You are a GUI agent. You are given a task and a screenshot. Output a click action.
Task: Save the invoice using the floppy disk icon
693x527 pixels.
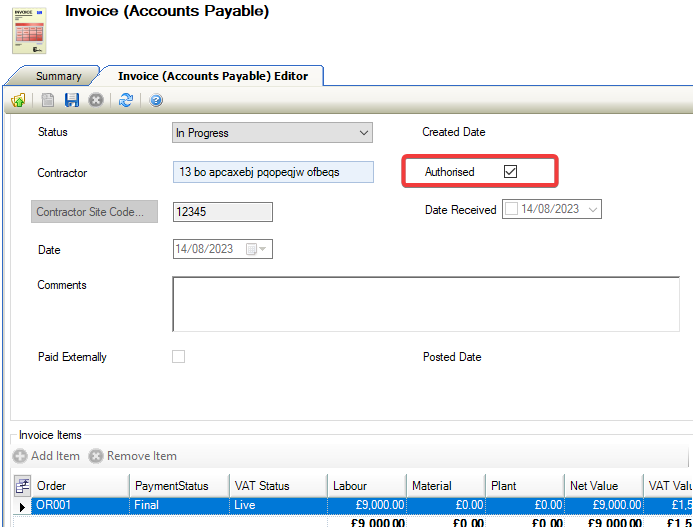tap(72, 100)
